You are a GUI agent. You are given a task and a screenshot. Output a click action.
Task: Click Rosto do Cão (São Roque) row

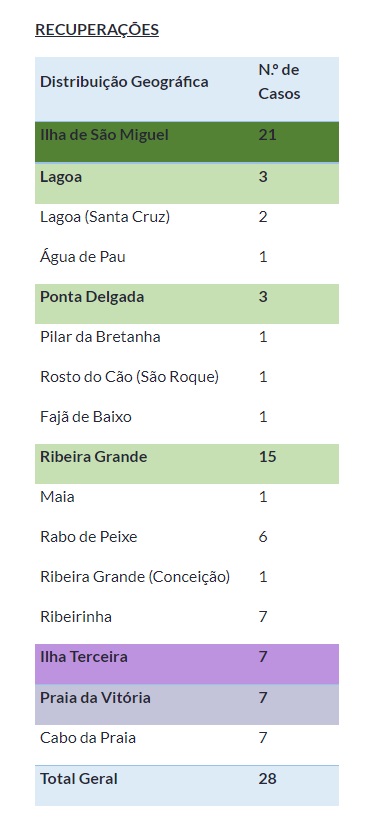pyautogui.click(x=187, y=377)
